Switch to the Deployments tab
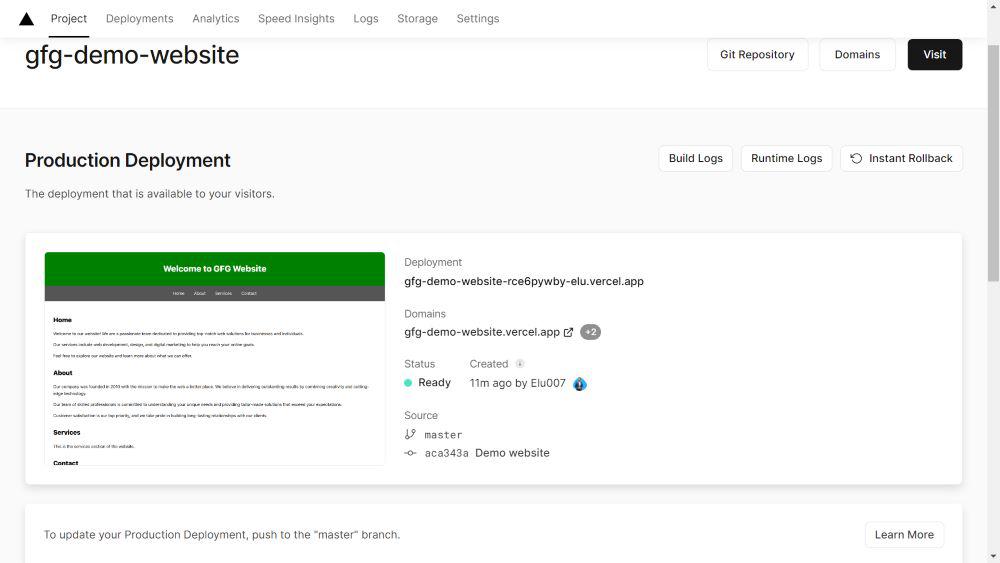This screenshot has height=563, width=1000. coord(139,19)
